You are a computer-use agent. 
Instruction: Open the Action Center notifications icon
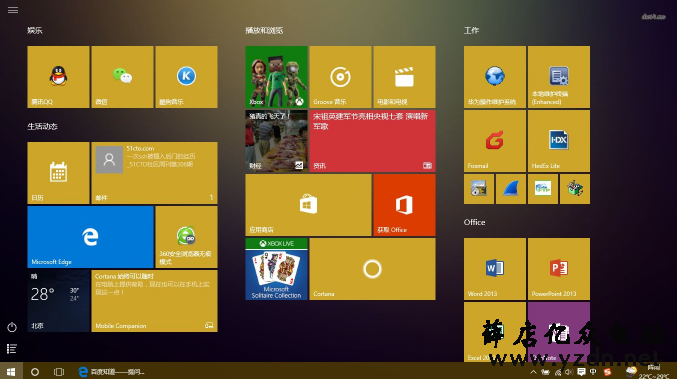pos(582,372)
